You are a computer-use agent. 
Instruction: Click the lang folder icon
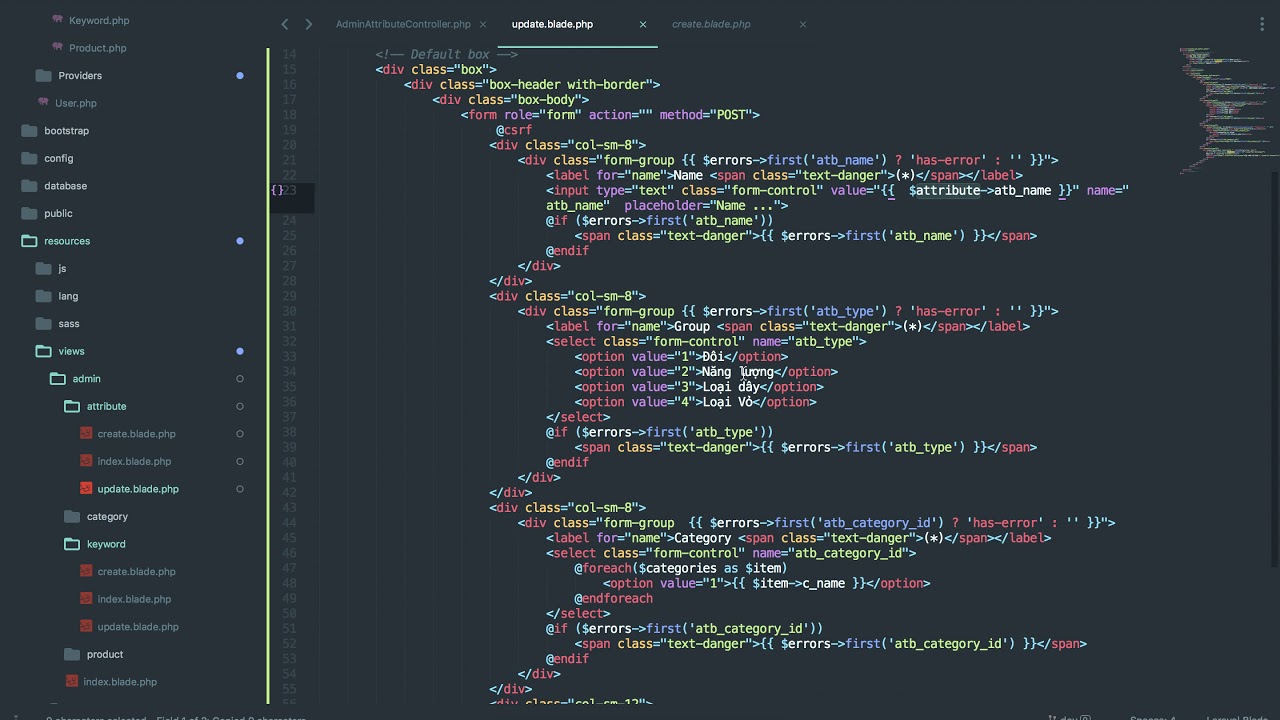point(42,296)
